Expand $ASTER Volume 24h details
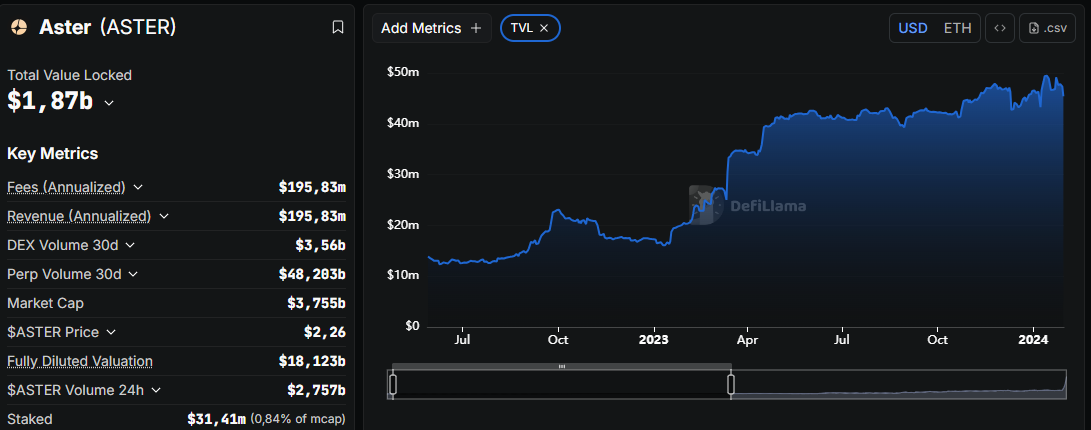The height and width of the screenshot is (430, 1091). coord(156,390)
